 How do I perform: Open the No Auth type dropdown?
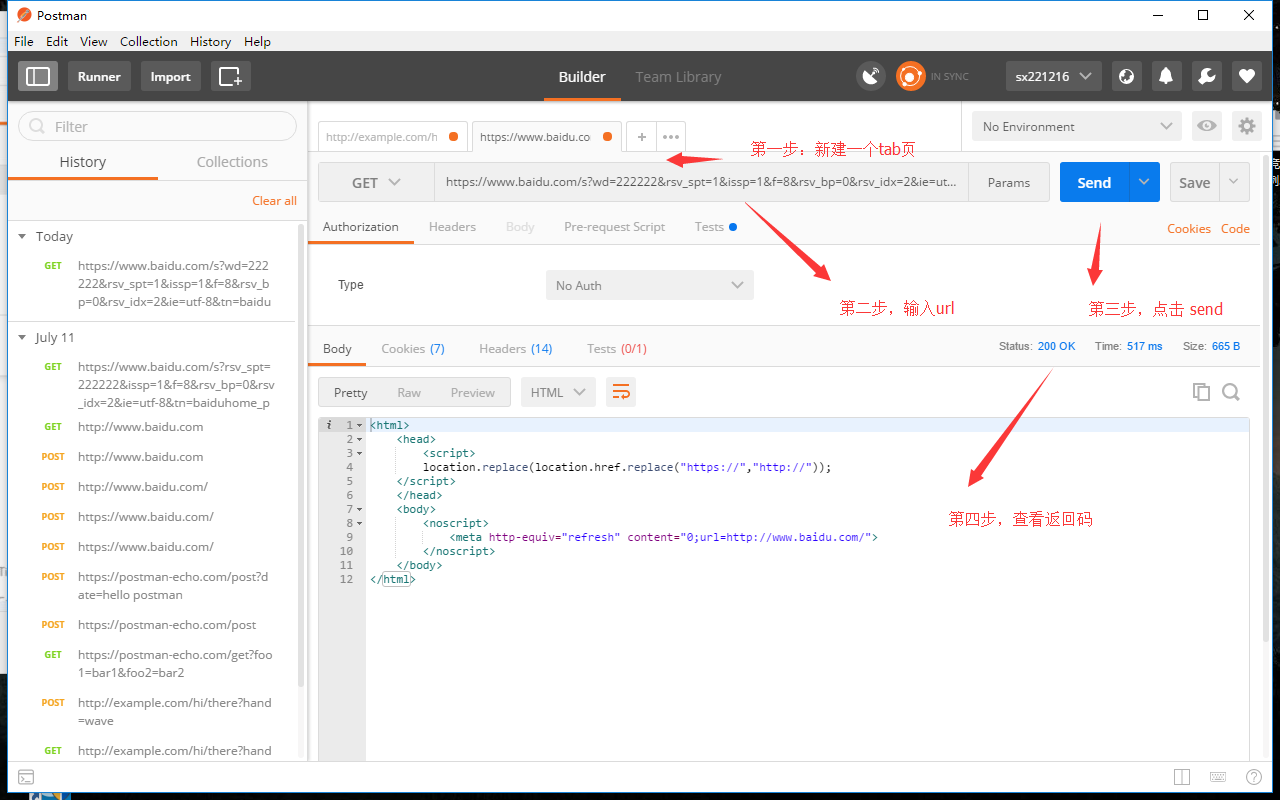point(650,285)
